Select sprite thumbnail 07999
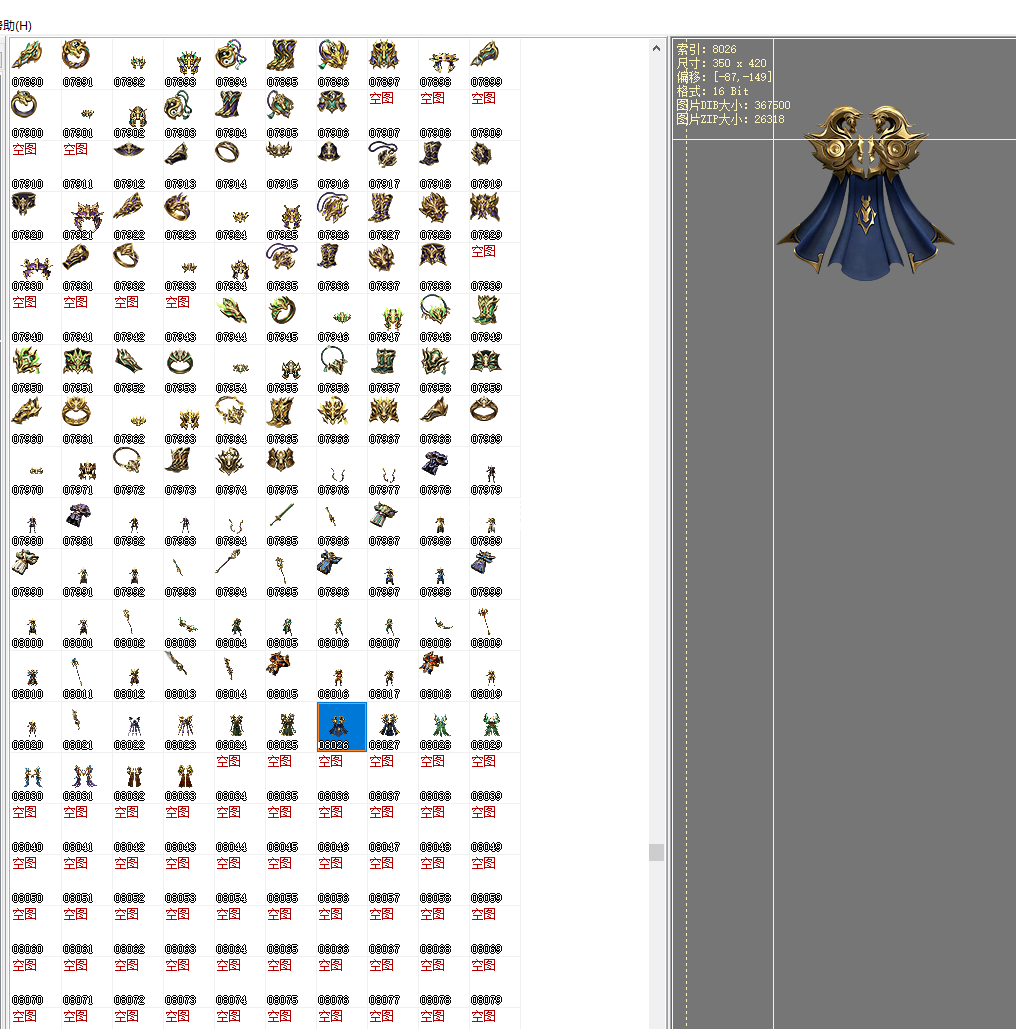The image size is (1016, 1029). (x=494, y=574)
